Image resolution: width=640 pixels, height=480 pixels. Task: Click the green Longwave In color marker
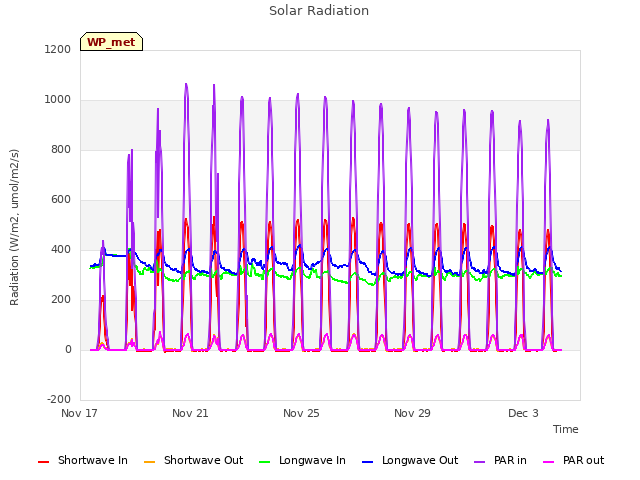pos(264,462)
